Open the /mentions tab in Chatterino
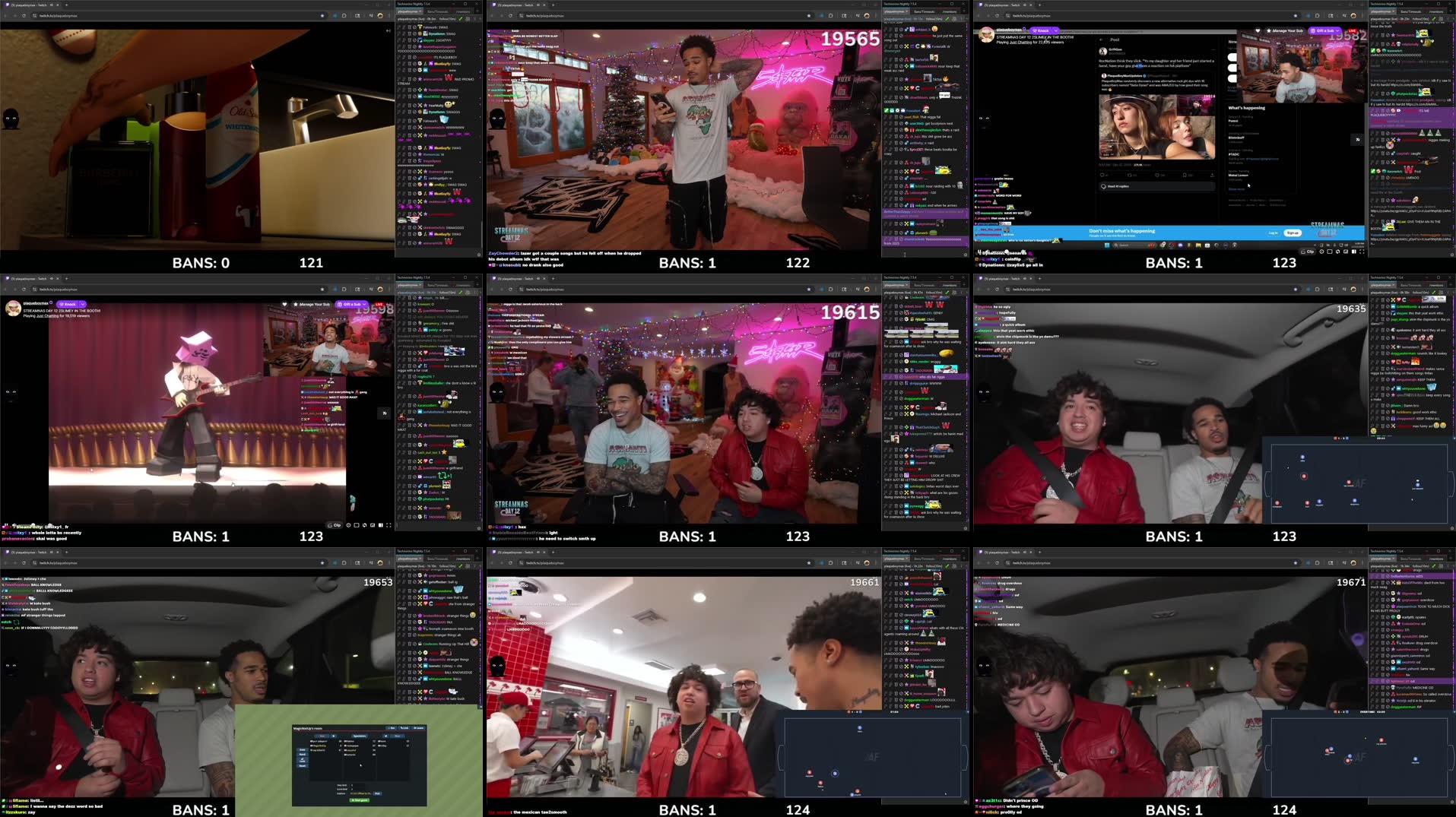Viewport: 1456px width, 817px height. [x=950, y=11]
